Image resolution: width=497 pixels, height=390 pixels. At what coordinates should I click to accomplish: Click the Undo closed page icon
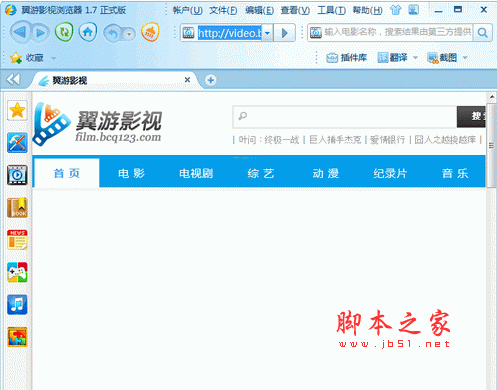pyautogui.click(x=113, y=33)
